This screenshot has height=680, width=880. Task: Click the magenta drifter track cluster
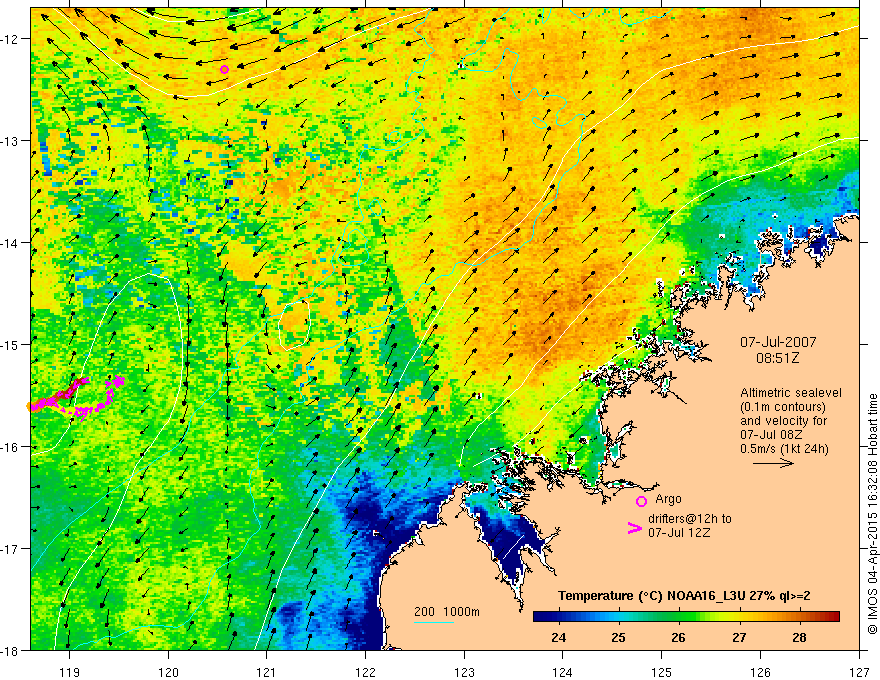coord(76,398)
